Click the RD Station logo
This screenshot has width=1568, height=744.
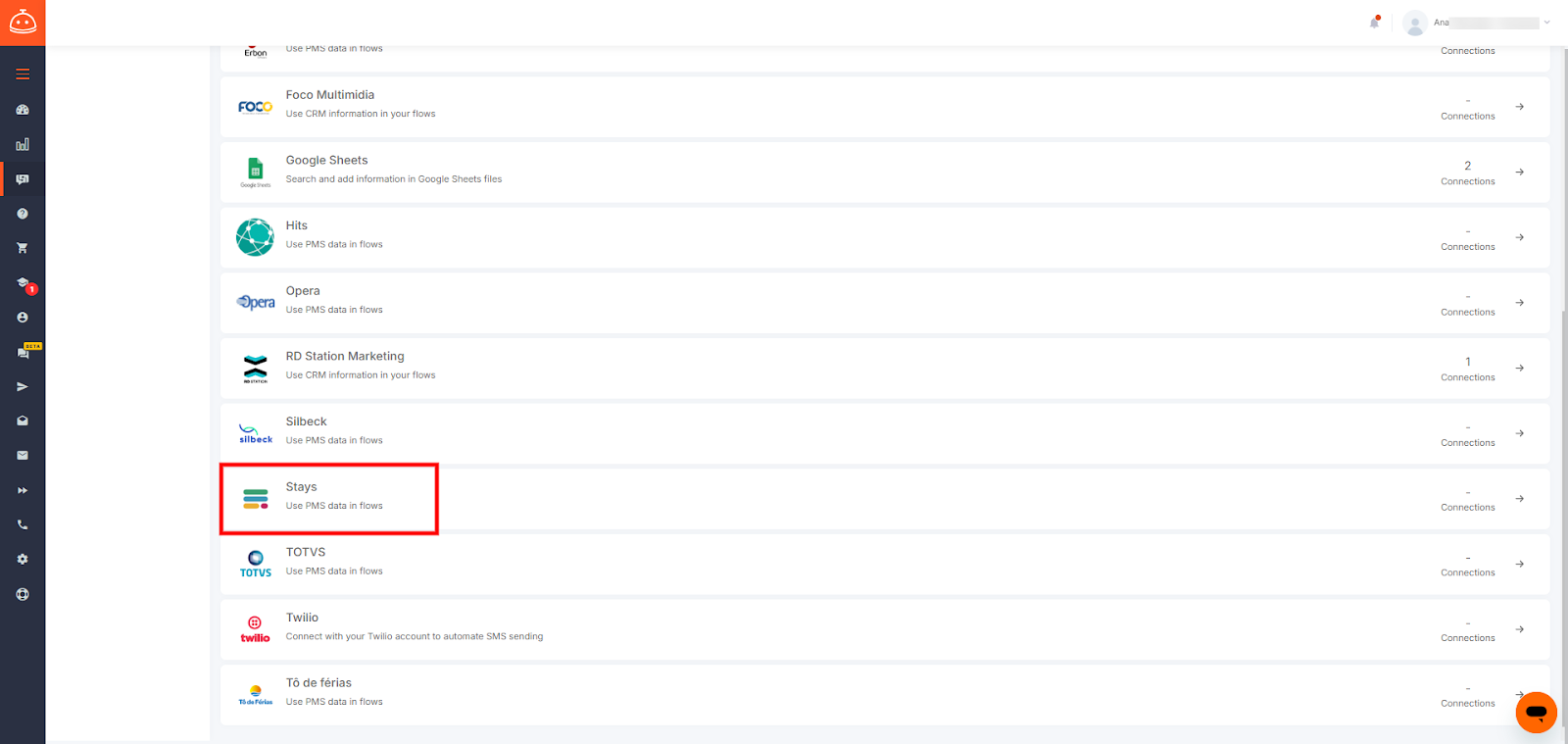pos(255,369)
